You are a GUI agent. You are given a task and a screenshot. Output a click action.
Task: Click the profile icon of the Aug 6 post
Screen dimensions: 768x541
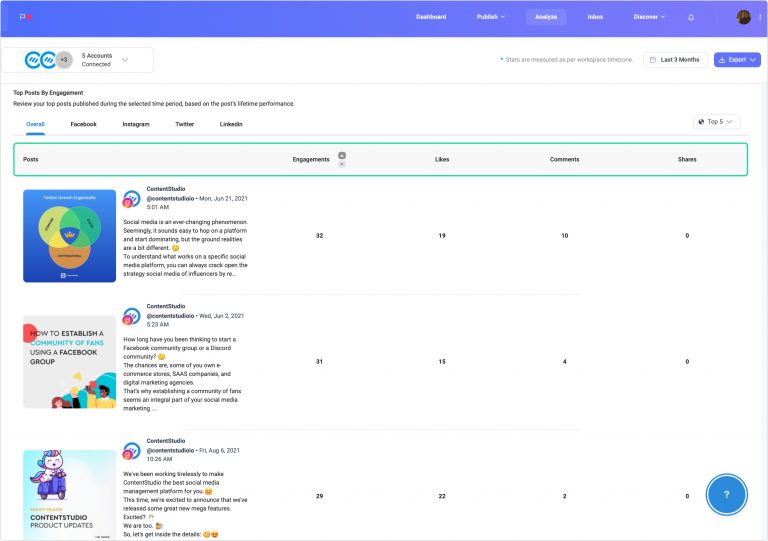(131, 451)
